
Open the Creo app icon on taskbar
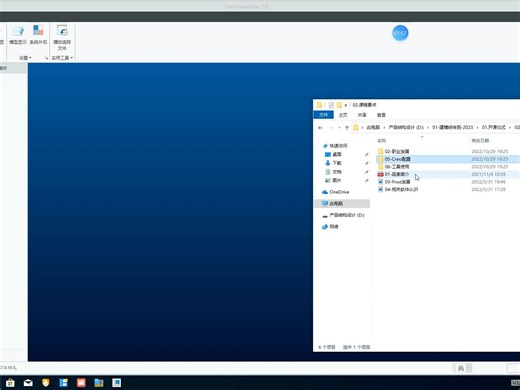click(x=116, y=383)
